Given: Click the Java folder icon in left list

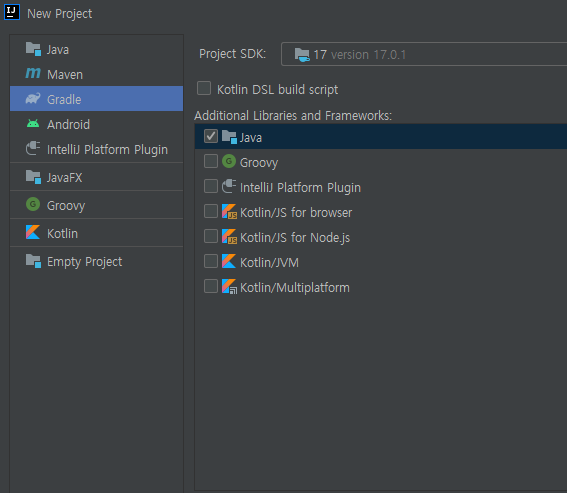Looking at the screenshot, I should pyautogui.click(x=33, y=49).
